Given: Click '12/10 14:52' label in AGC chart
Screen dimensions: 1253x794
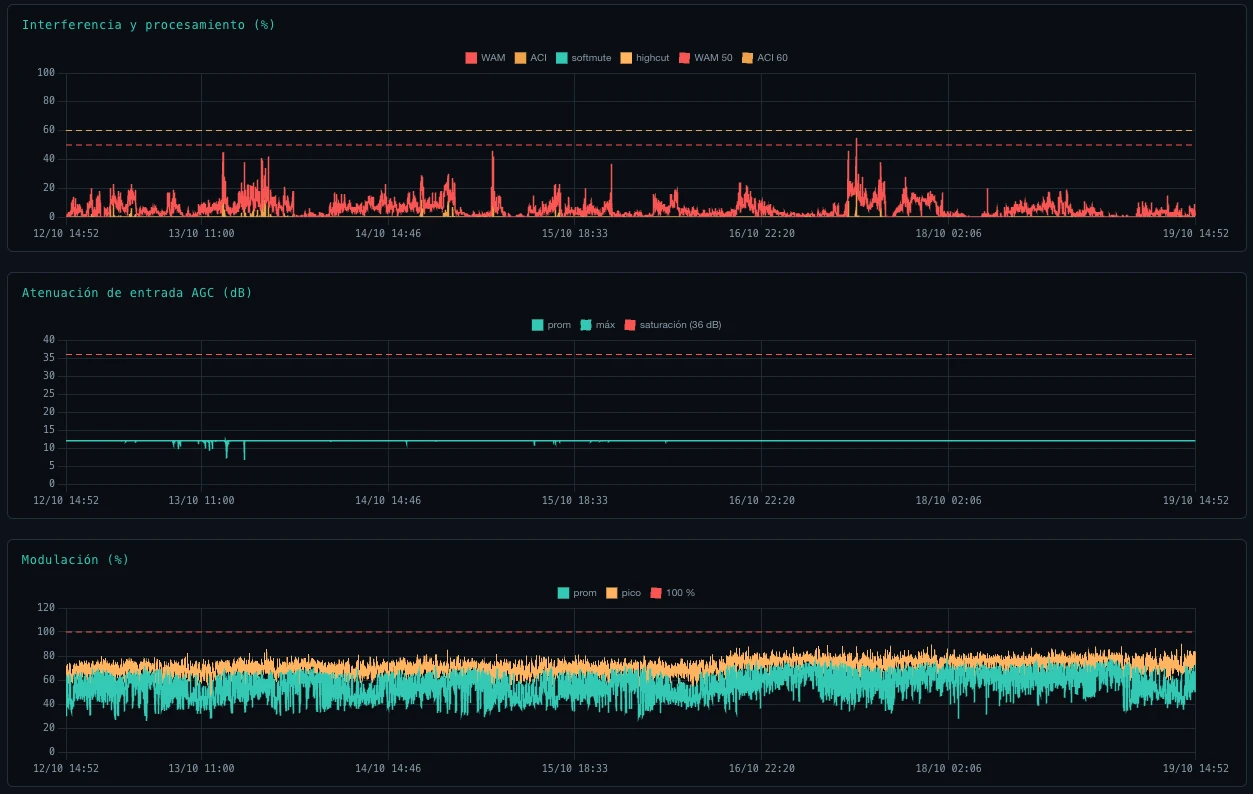Looking at the screenshot, I should point(66,500).
